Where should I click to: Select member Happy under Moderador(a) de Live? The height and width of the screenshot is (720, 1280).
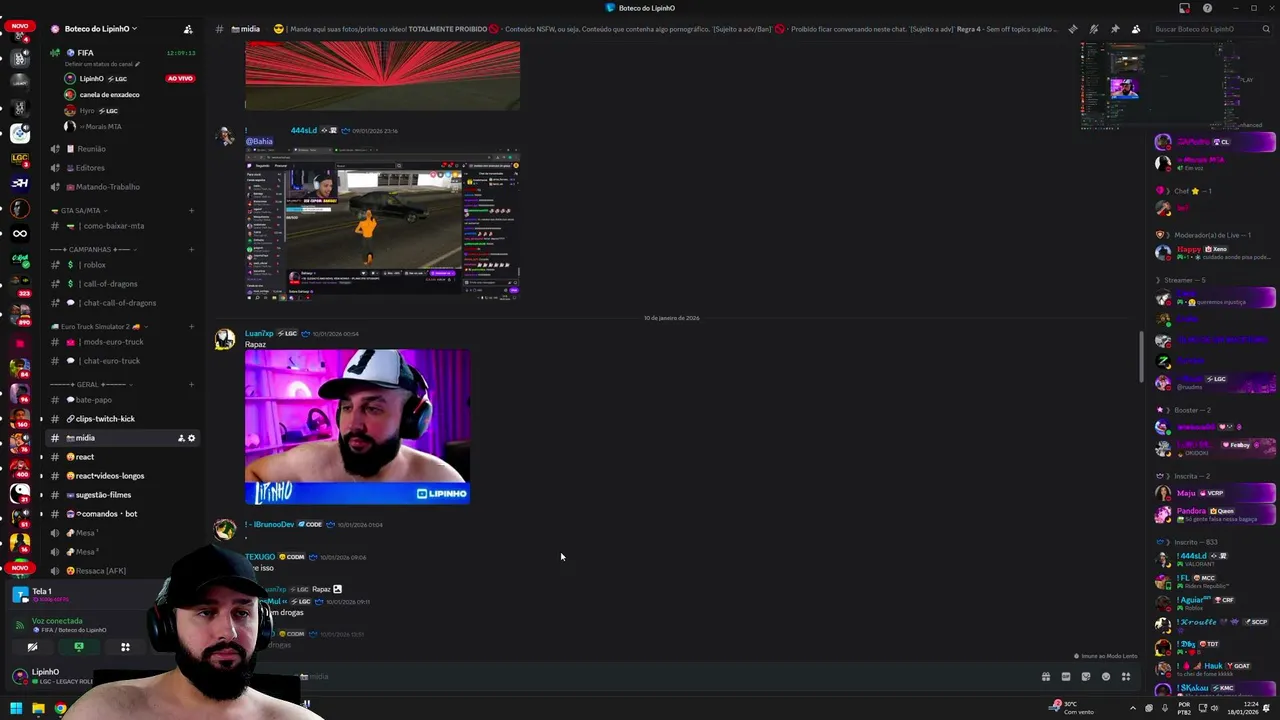pyautogui.click(x=1213, y=253)
